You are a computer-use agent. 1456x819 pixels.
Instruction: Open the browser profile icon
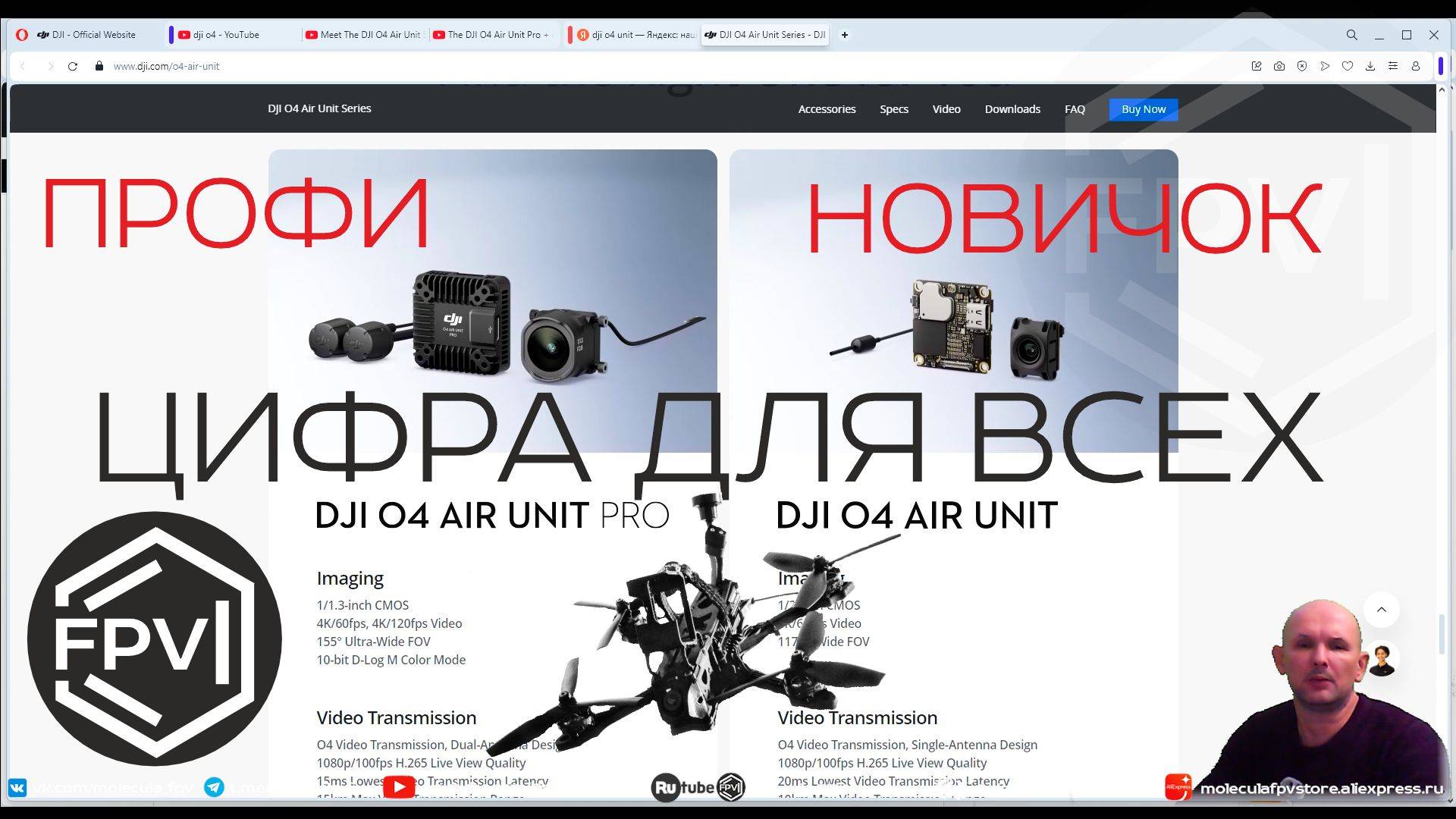click(x=1417, y=66)
